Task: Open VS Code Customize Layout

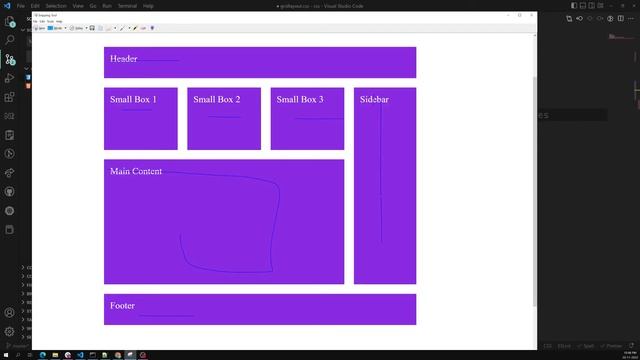Action: click(x=600, y=6)
